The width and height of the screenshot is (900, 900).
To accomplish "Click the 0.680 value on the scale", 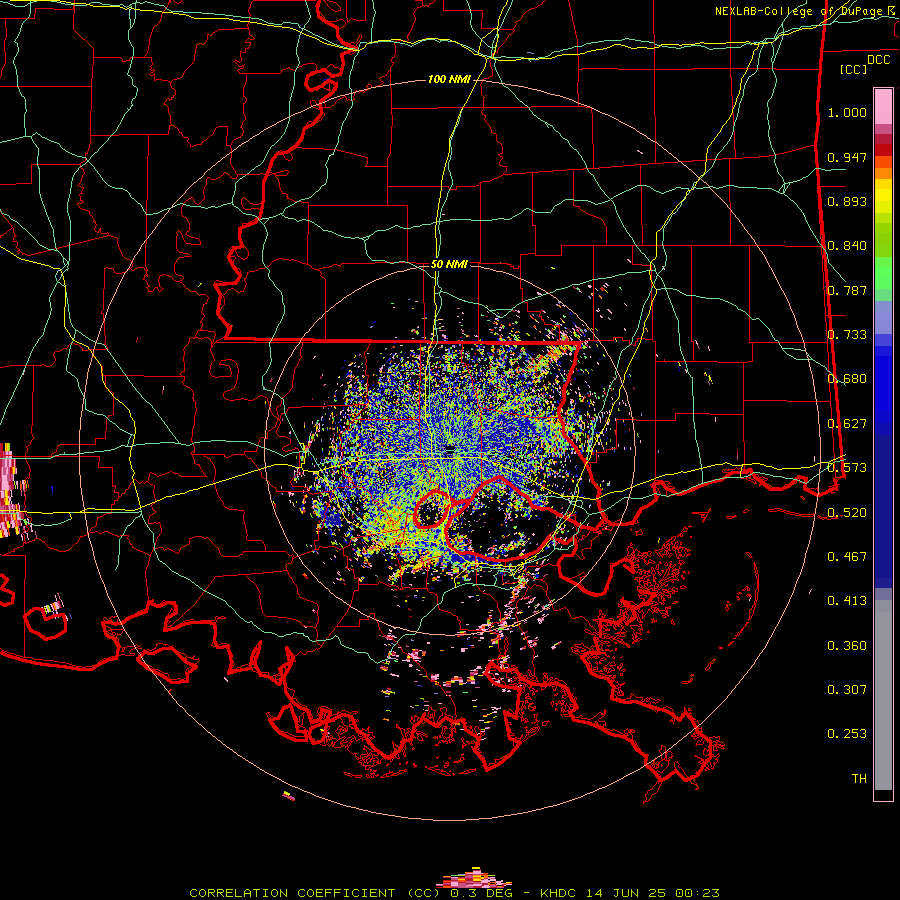I will tap(847, 379).
